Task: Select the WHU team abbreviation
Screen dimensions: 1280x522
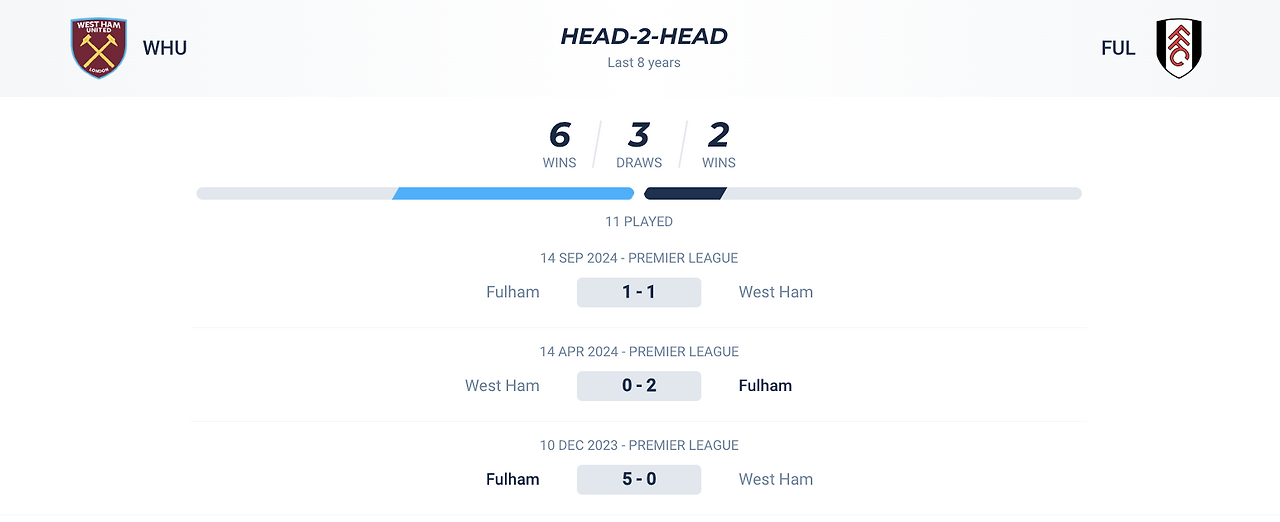Action: pos(165,48)
